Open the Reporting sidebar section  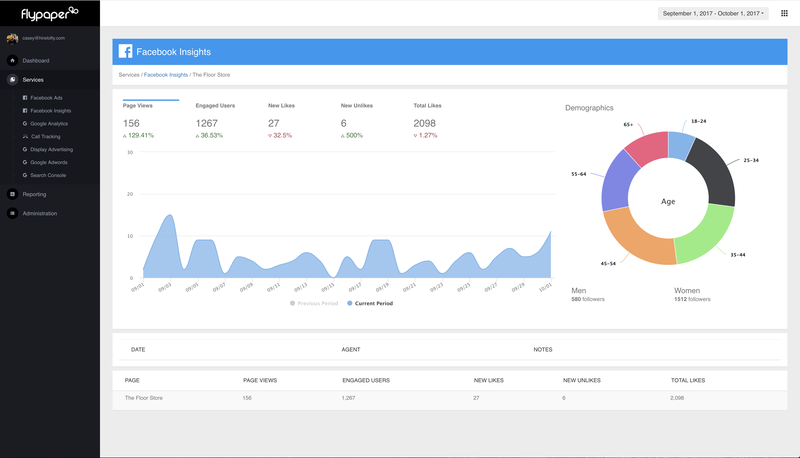(x=34, y=194)
